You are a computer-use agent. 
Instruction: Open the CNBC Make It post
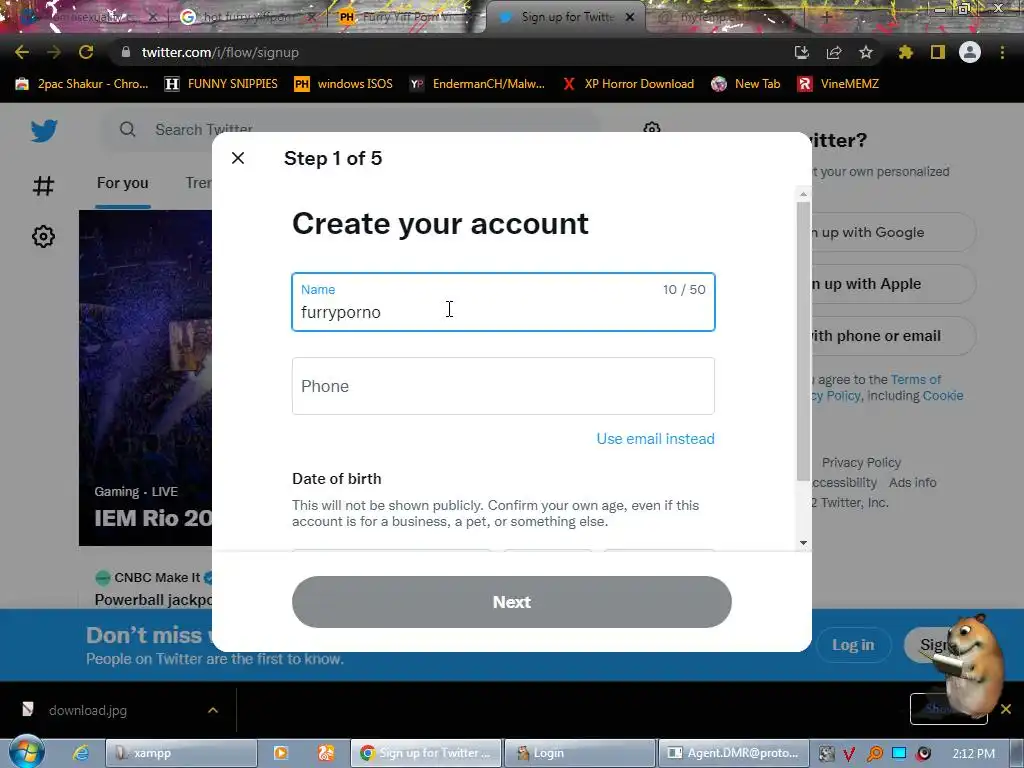point(153,588)
